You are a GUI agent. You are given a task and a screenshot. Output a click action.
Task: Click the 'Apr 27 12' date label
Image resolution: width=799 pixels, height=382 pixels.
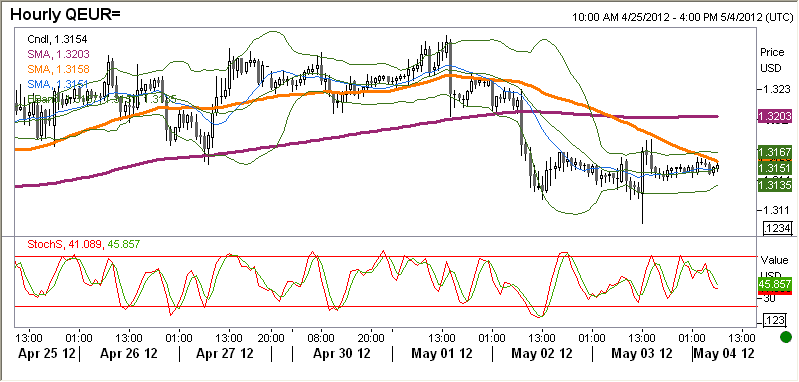pos(224,353)
